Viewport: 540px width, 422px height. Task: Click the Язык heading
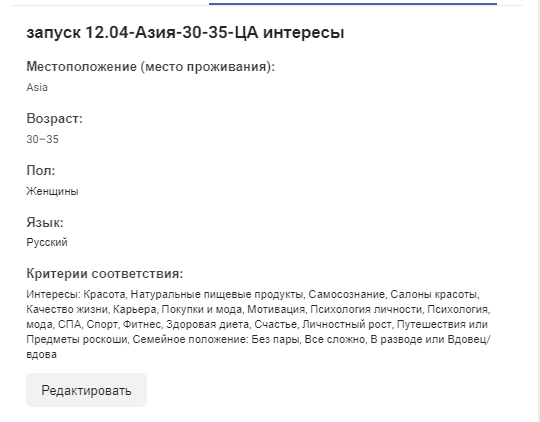coord(45,222)
